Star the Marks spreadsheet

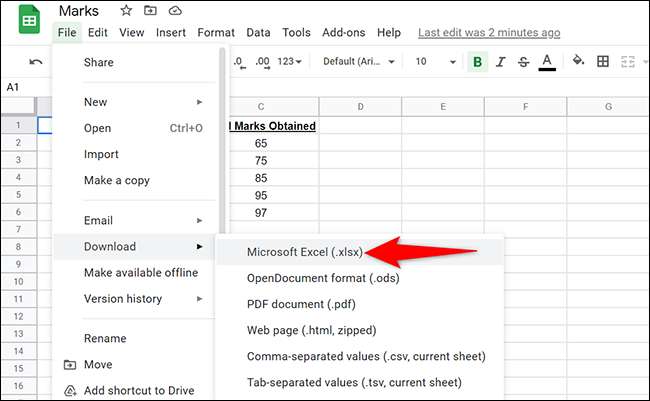click(x=126, y=10)
